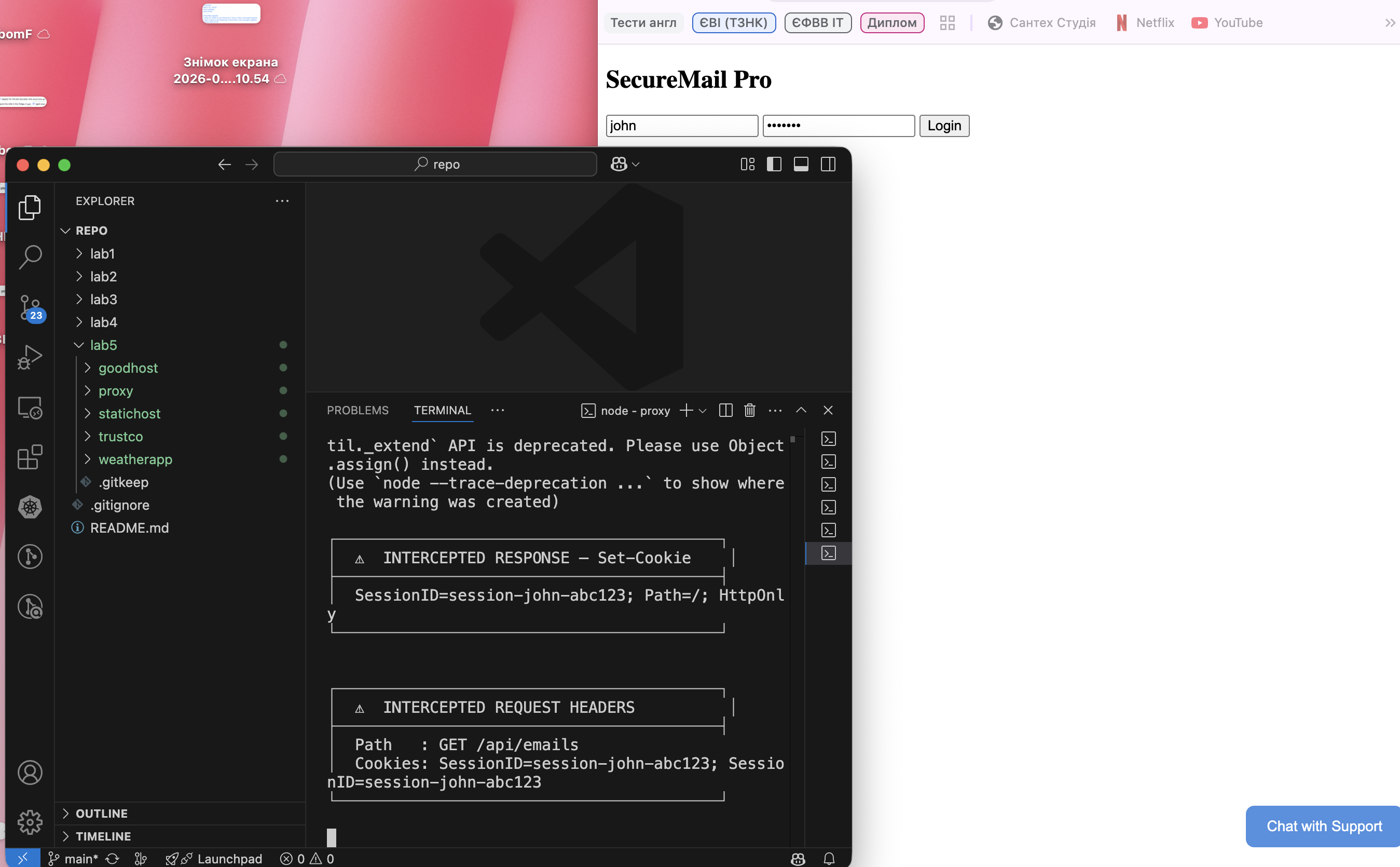Focus the password field in browser
1400x867 pixels.
(x=839, y=126)
